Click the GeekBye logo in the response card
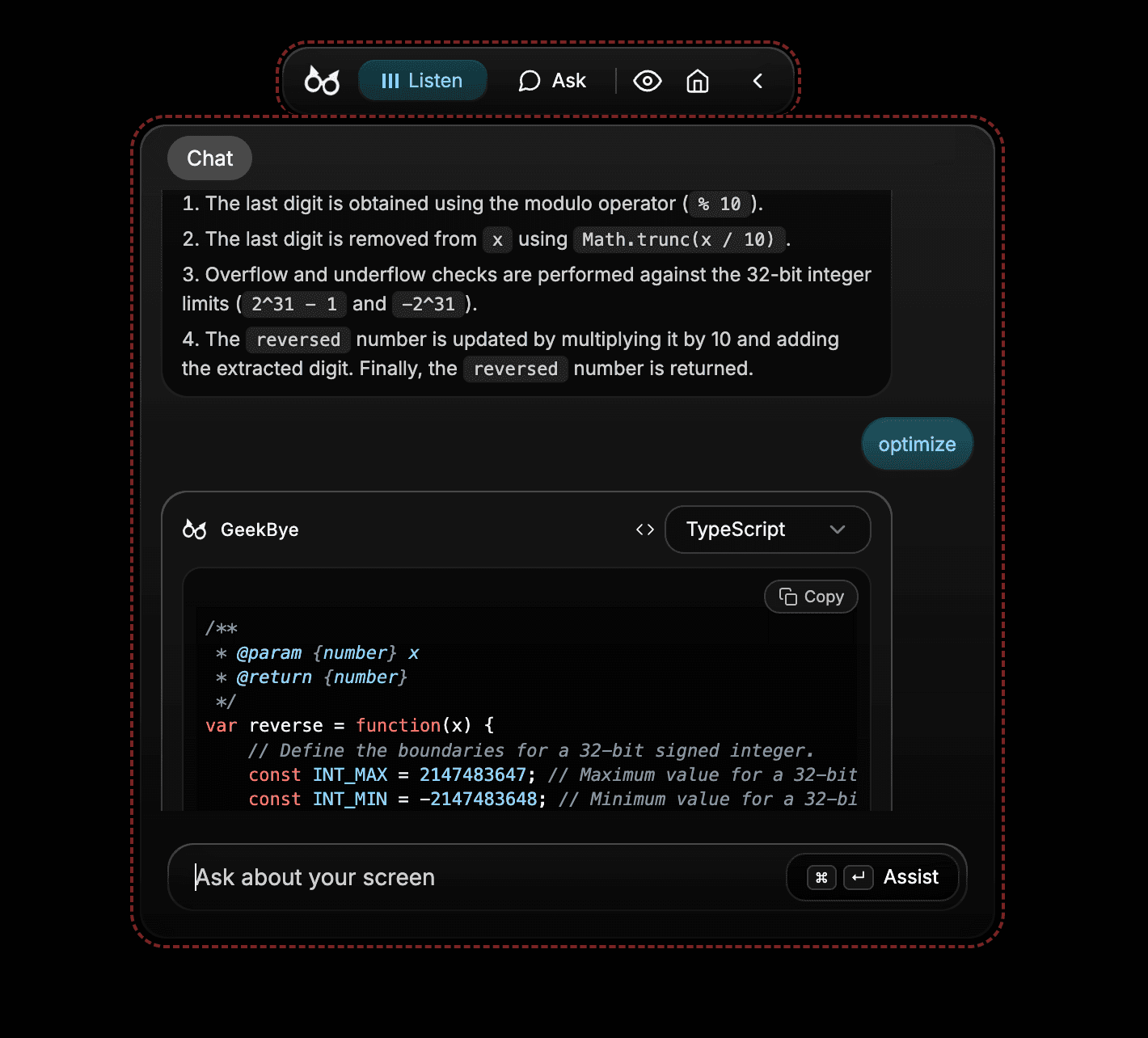This screenshot has height=1038, width=1148. 195,530
